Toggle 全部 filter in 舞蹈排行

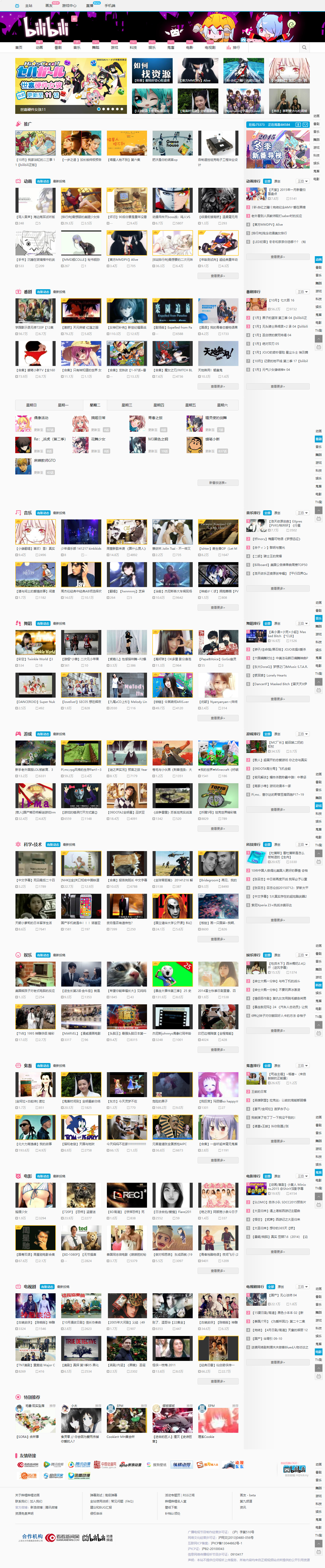pos(267,623)
